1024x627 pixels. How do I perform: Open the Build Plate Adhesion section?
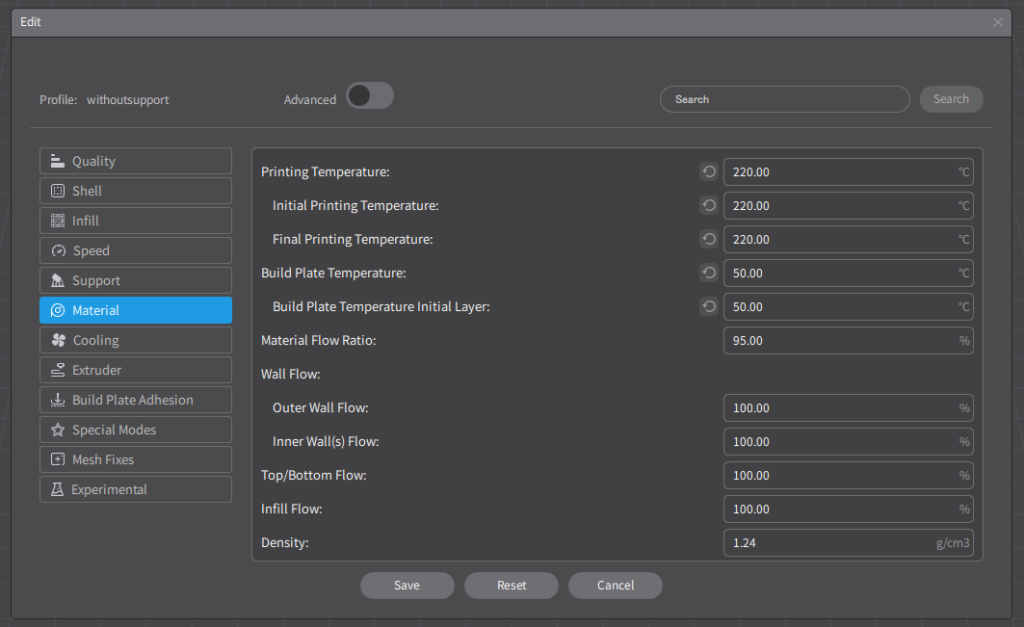click(x=136, y=400)
